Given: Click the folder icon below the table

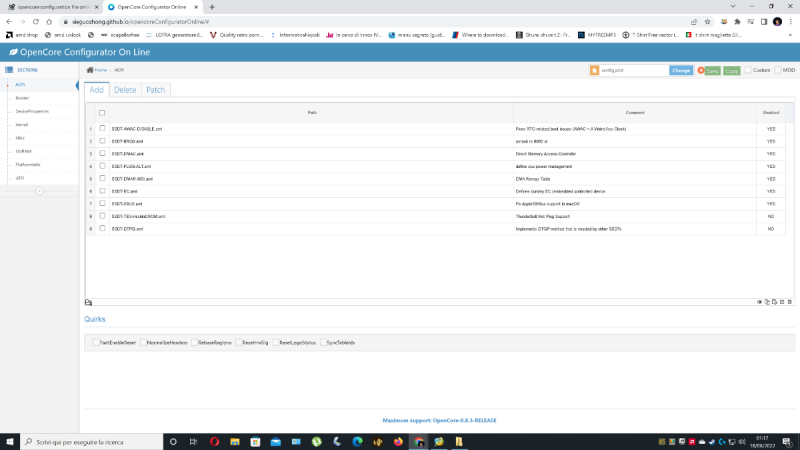Looking at the screenshot, I should pos(88,303).
